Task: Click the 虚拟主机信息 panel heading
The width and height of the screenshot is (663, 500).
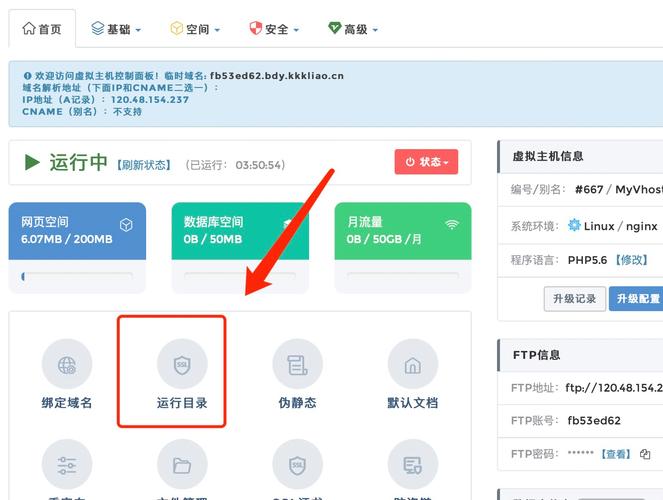Action: (x=548, y=156)
